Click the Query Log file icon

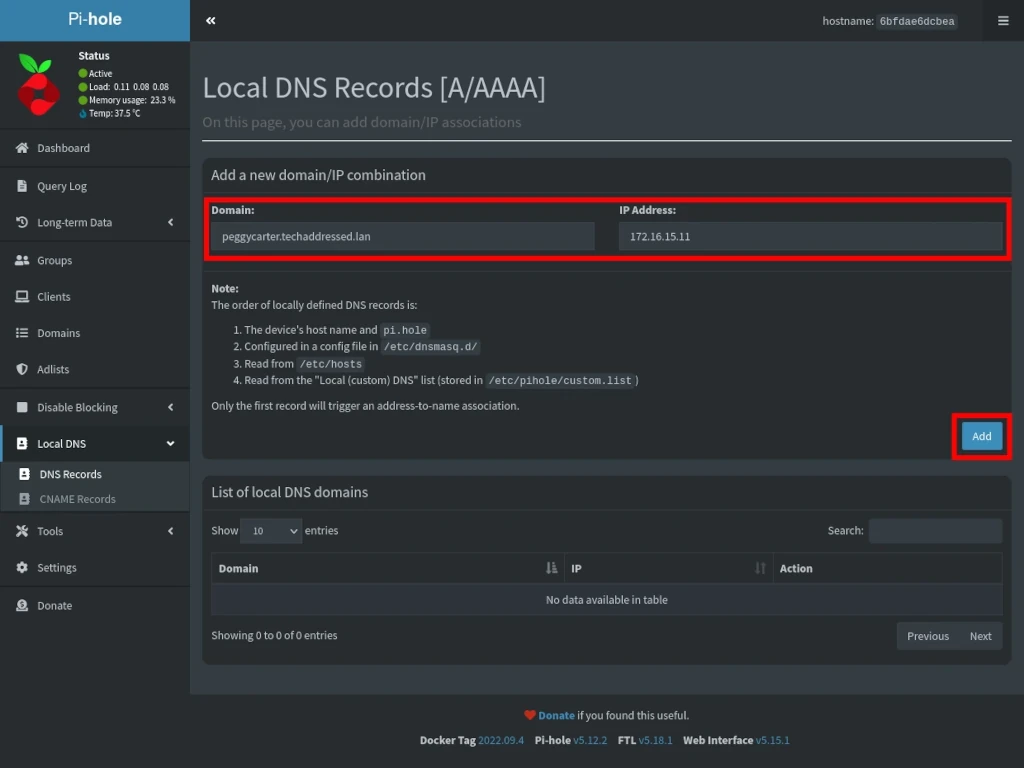(x=22, y=185)
